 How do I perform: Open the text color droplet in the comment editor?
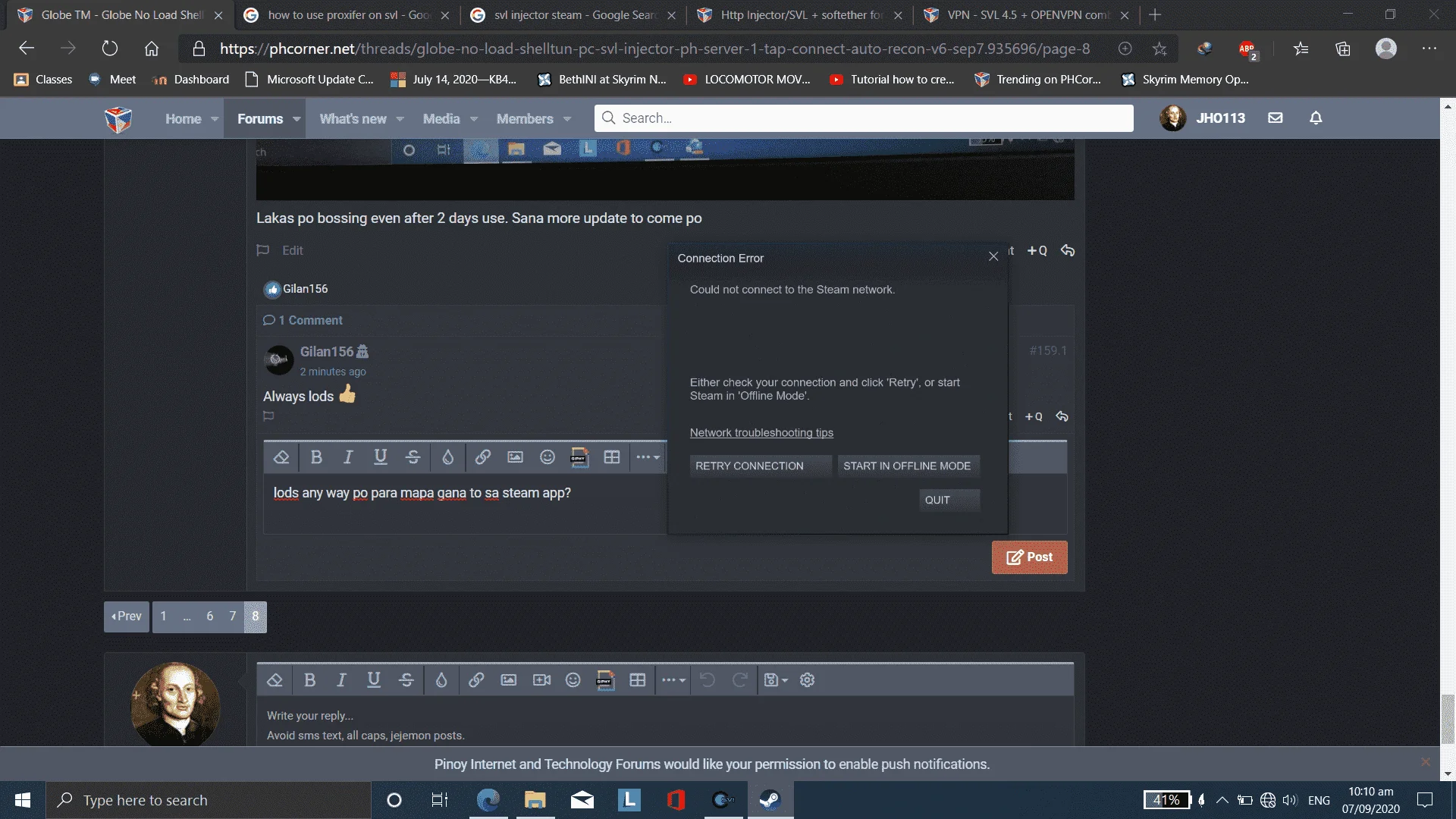[x=447, y=457]
